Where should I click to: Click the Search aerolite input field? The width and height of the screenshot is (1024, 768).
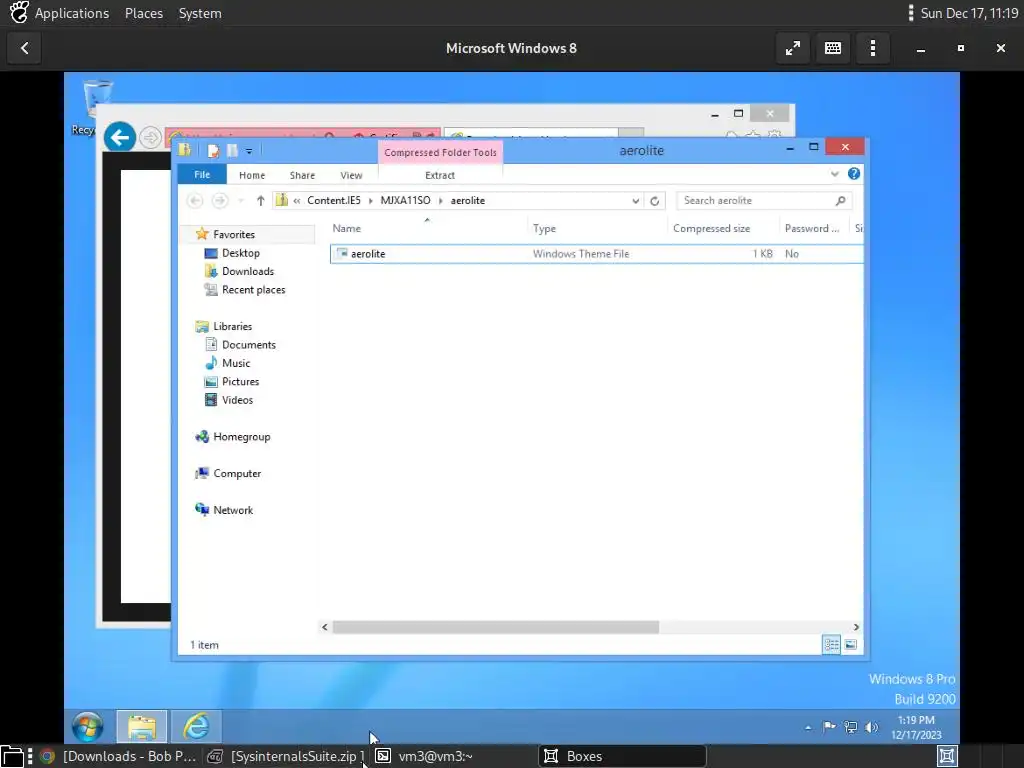pyautogui.click(x=758, y=200)
